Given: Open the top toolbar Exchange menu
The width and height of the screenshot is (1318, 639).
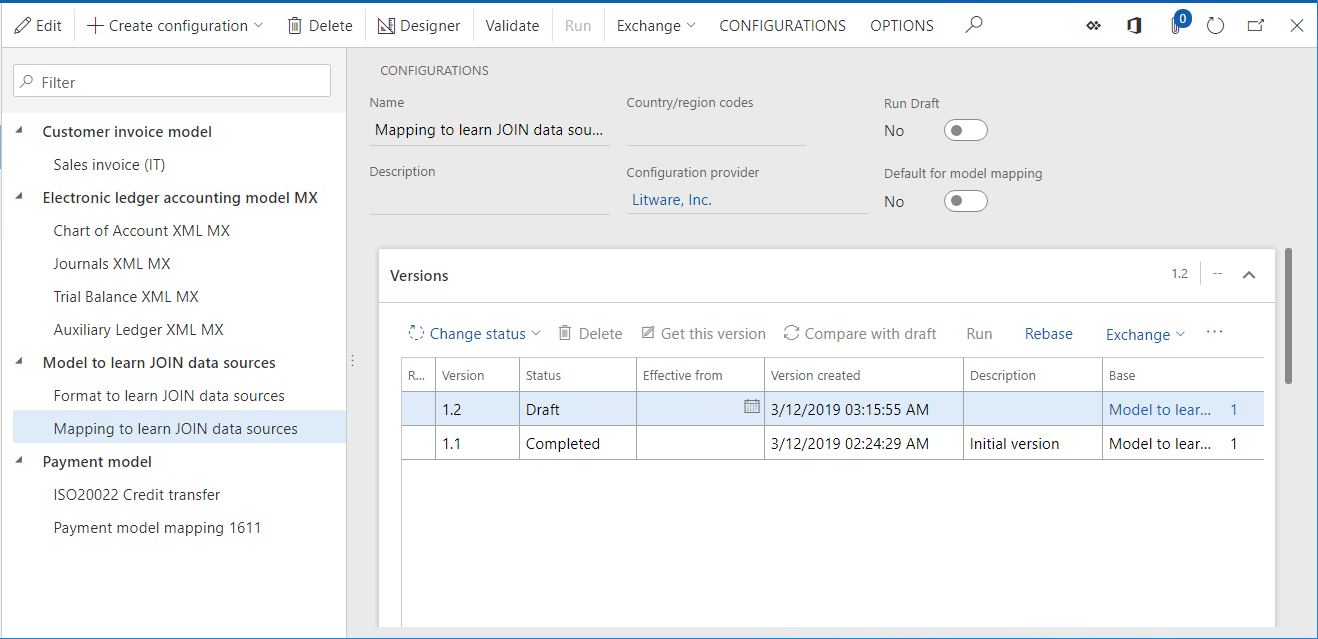Looking at the screenshot, I should click(x=656, y=26).
